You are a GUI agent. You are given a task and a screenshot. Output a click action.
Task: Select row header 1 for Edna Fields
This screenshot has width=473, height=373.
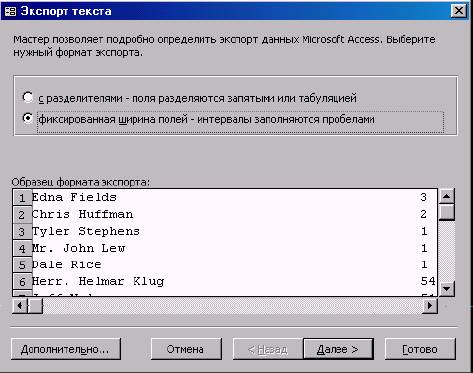tap(22, 198)
